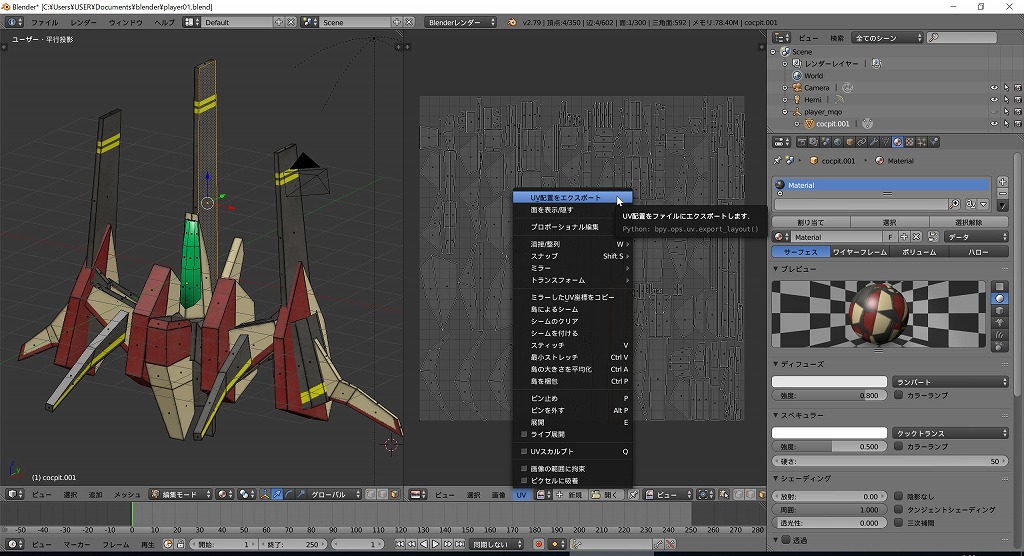Select the flat plane preview shape icon
The height and width of the screenshot is (556, 1024).
pyautogui.click(x=1000, y=286)
